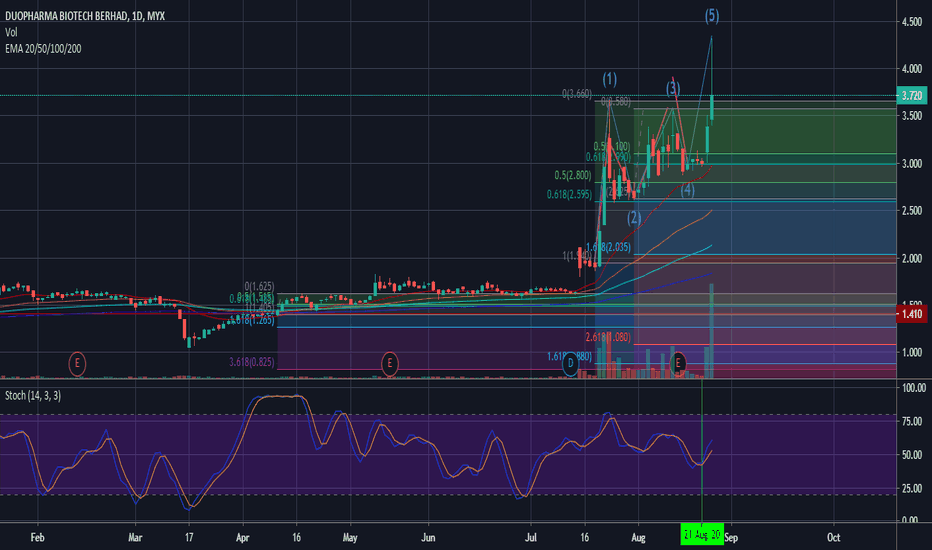The width and height of the screenshot is (932, 550).
Task: Select the Stoch (14, 3, 3) indicator label
Action: tap(33, 395)
